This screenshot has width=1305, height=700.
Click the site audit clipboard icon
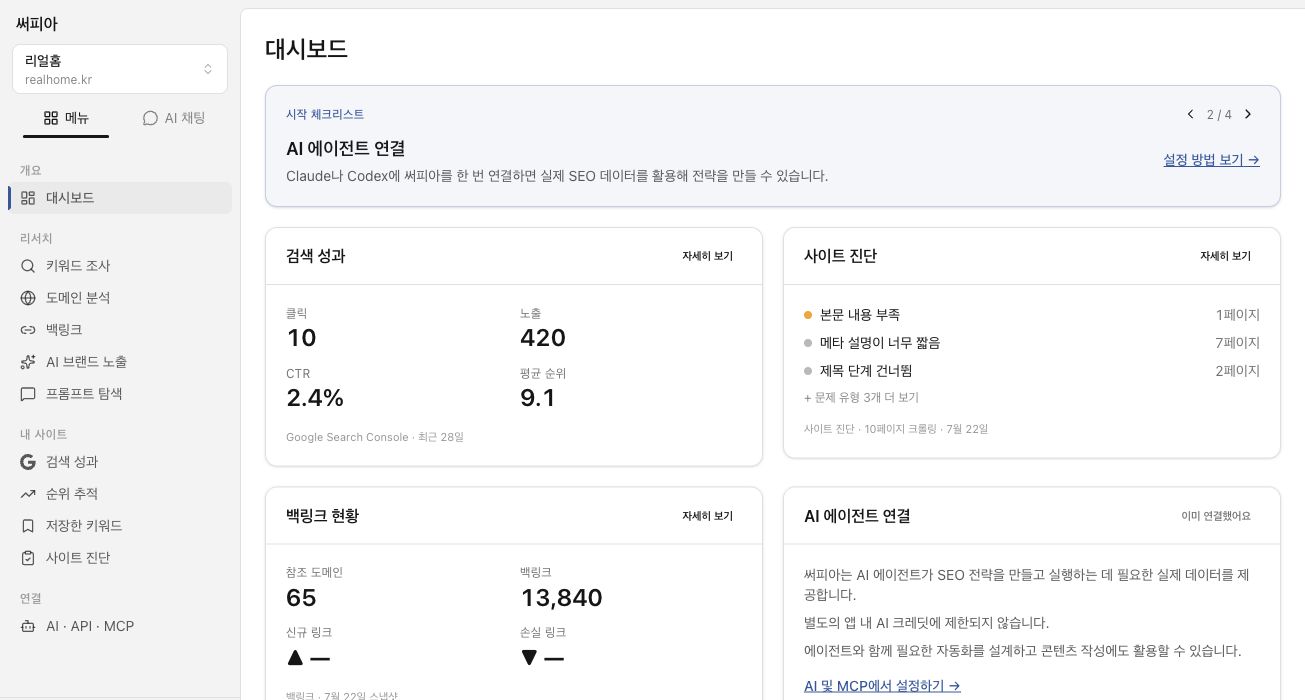tap(28, 558)
